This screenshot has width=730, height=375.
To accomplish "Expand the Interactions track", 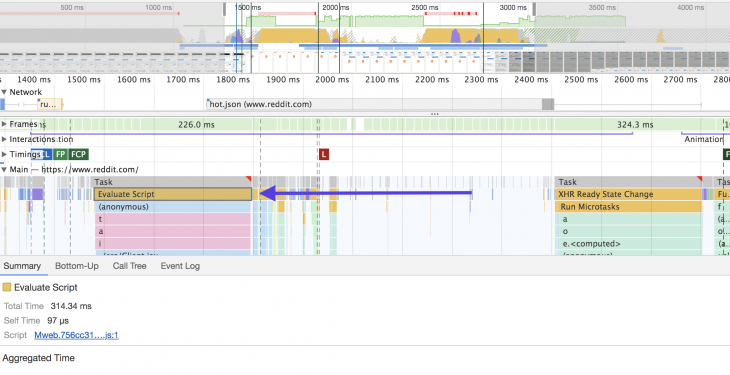I will click(x=4, y=139).
